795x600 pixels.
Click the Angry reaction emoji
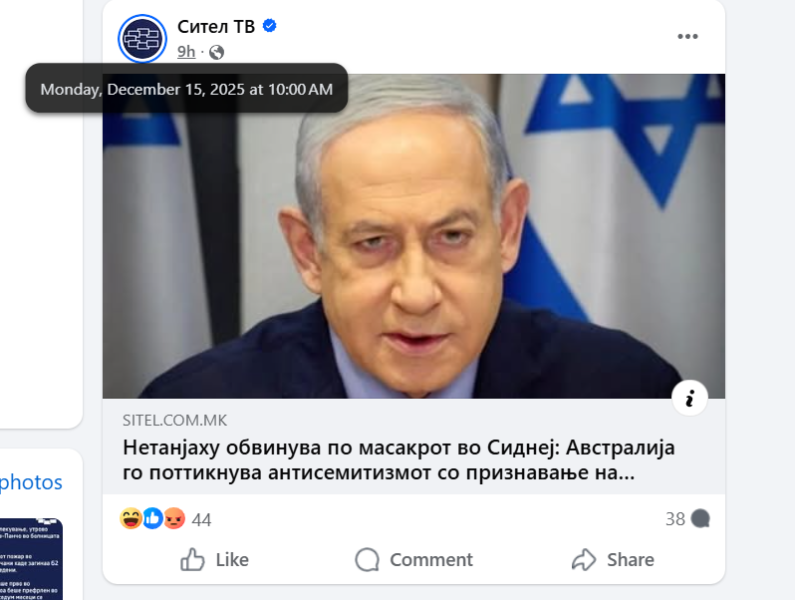tap(174, 518)
